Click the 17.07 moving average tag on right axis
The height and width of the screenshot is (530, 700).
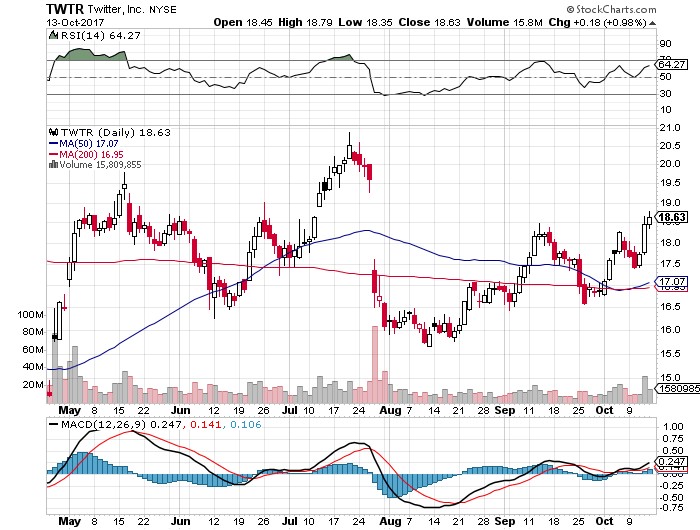point(672,282)
